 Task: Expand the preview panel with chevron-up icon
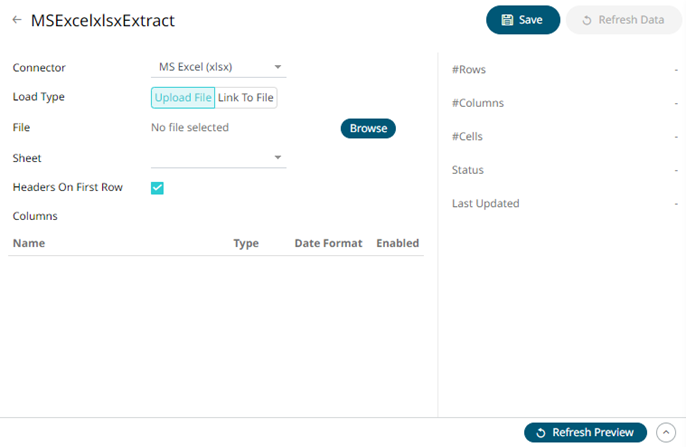tap(666, 432)
